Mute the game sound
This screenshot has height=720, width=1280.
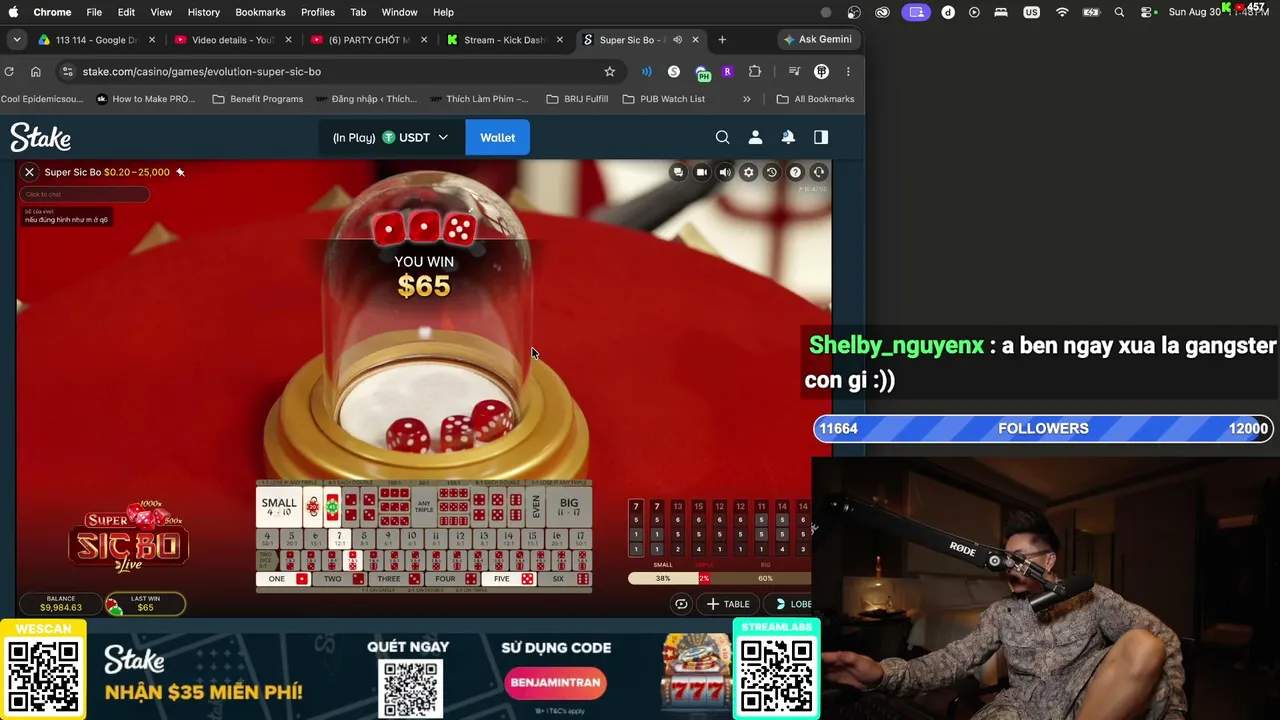click(725, 172)
